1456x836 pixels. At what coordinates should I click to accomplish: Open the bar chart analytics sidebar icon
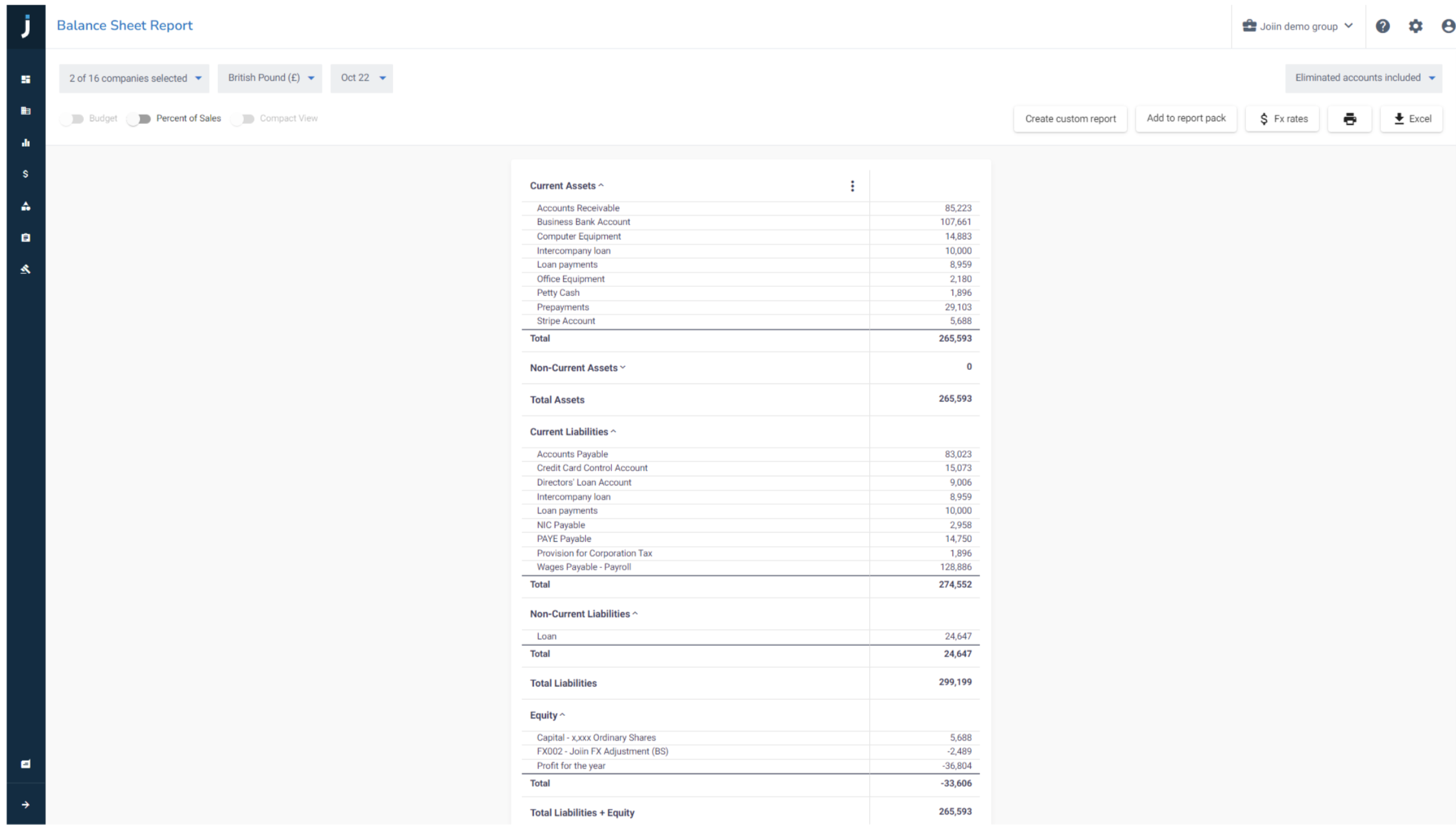click(26, 142)
